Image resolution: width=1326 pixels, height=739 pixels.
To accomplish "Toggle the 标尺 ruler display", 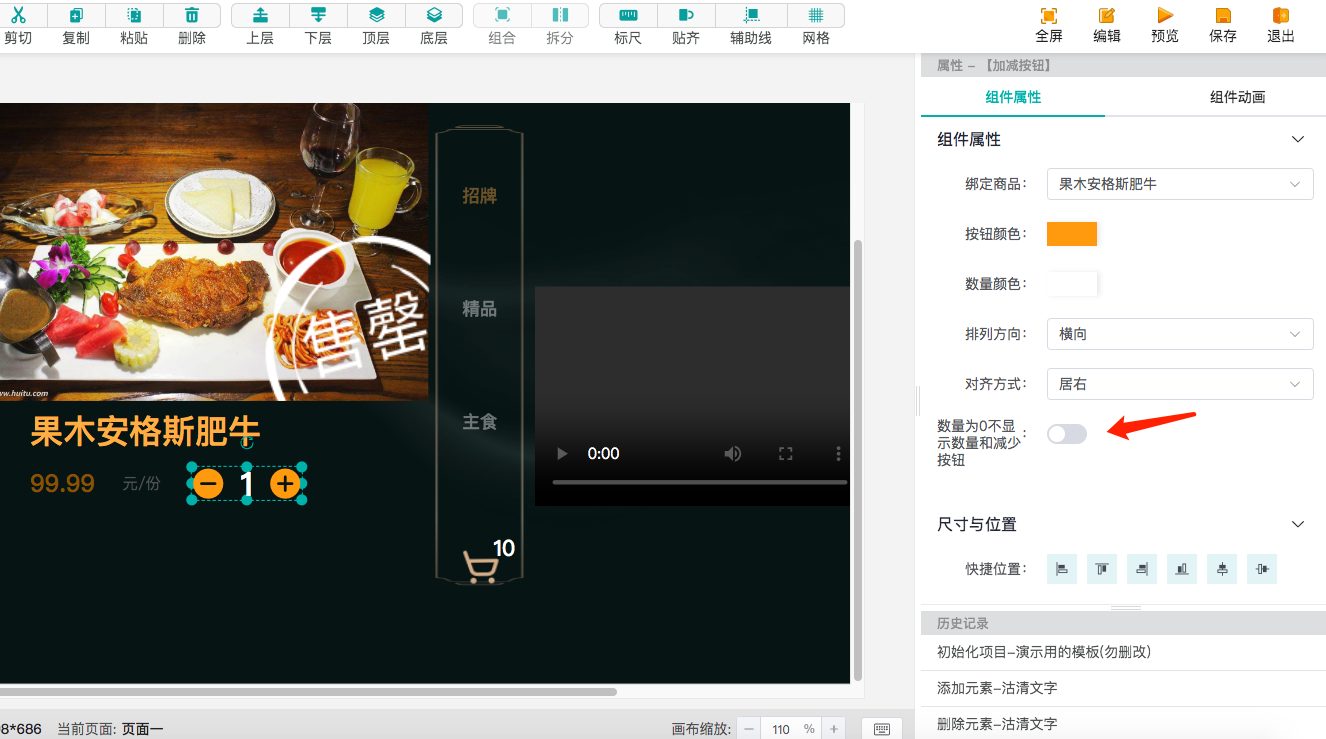I will tap(627, 26).
